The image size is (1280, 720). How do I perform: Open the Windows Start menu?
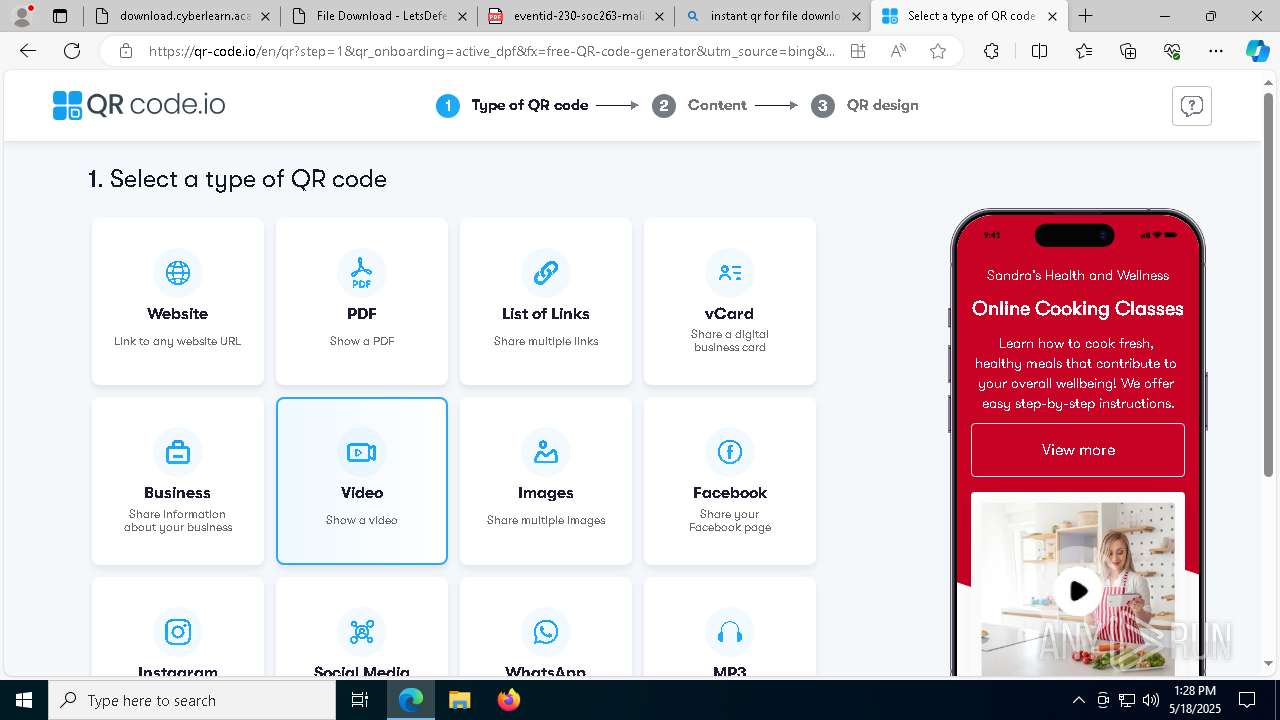[x=24, y=700]
